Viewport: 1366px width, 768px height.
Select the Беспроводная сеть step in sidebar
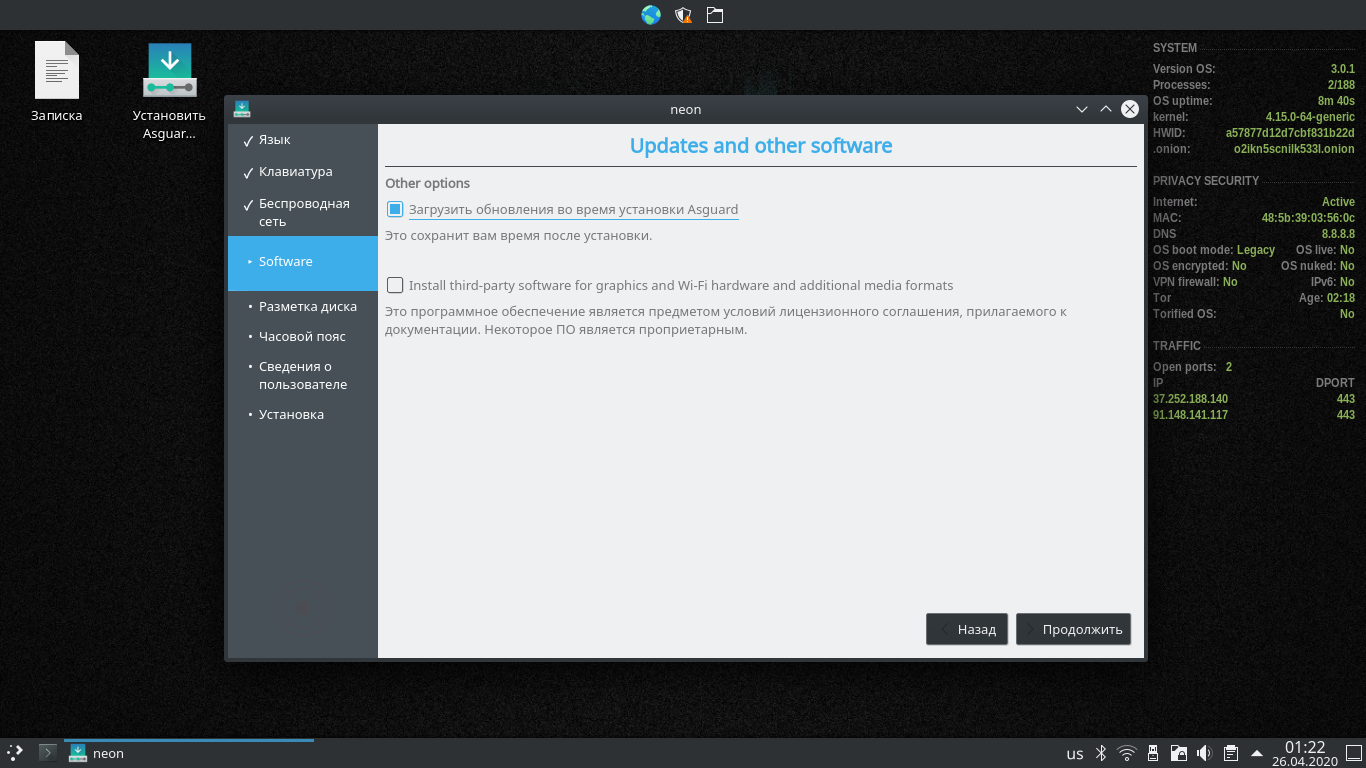pyautogui.click(x=302, y=212)
